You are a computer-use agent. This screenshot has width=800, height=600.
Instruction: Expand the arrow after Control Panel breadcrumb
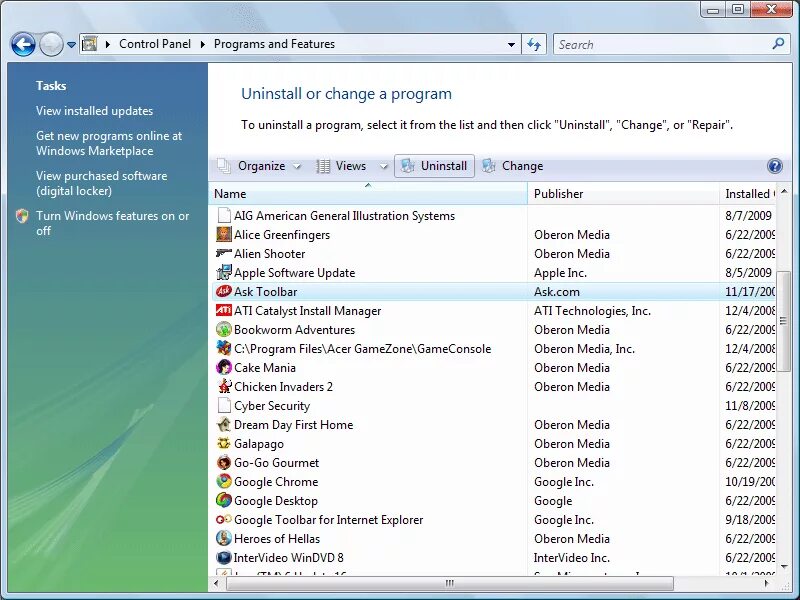pyautogui.click(x=203, y=44)
